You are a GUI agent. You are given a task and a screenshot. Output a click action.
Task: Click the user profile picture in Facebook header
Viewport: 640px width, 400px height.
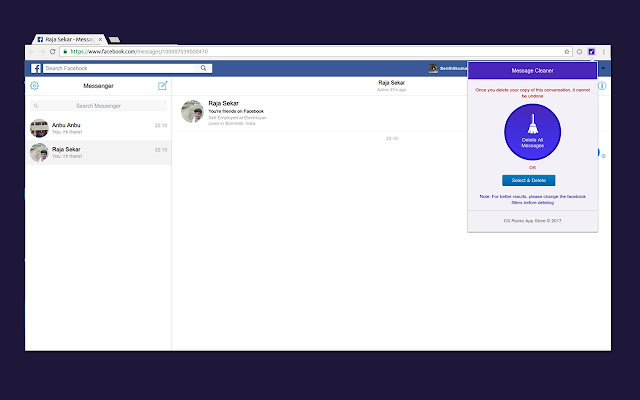pyautogui.click(x=433, y=68)
